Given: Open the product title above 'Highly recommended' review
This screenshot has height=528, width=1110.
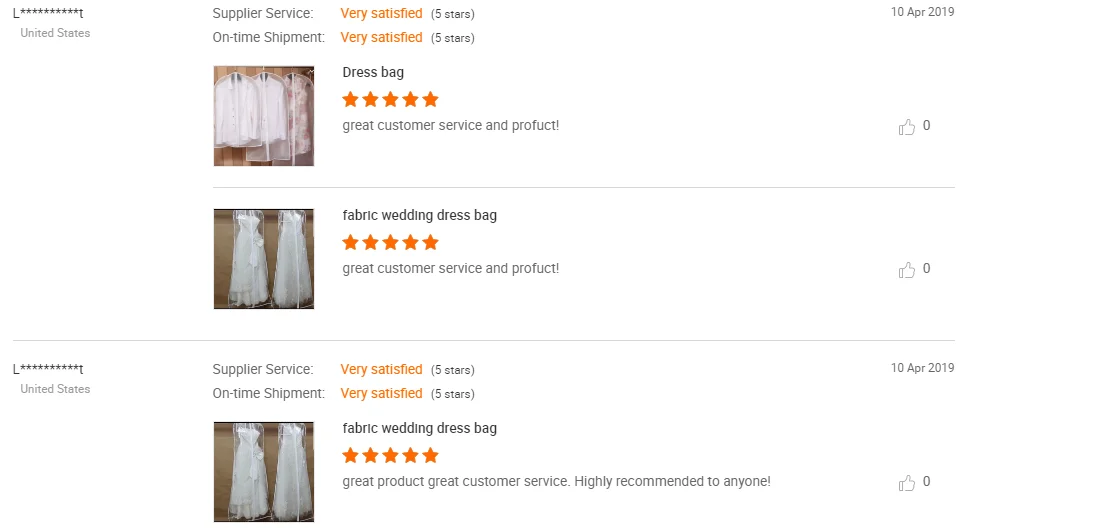Looking at the screenshot, I should point(419,428).
